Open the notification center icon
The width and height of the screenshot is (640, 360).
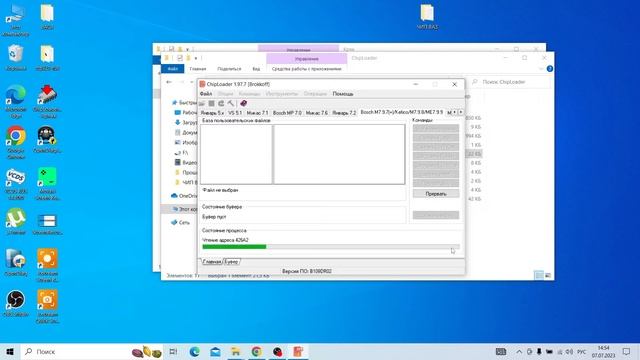[x=627, y=351]
